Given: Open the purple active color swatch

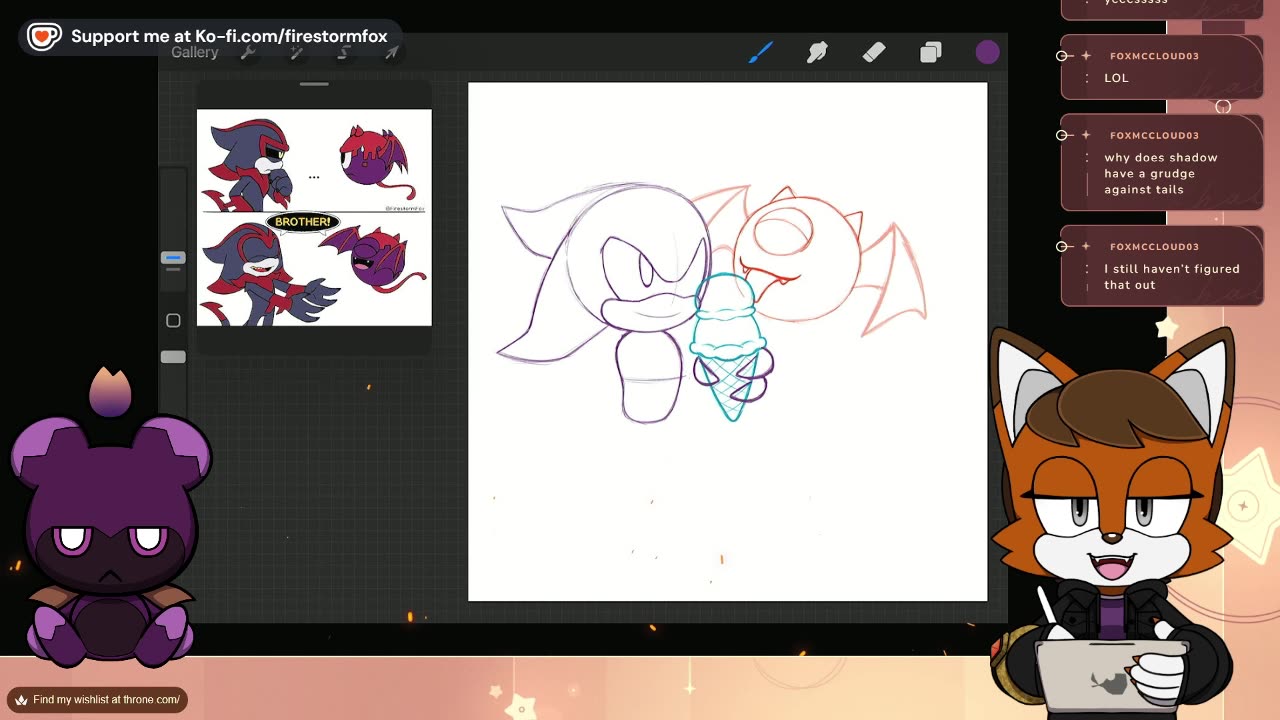Looking at the screenshot, I should tap(987, 52).
